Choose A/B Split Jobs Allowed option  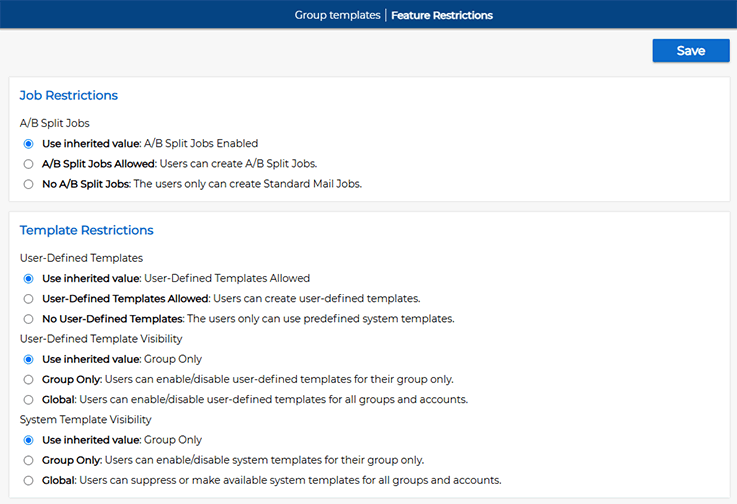[x=29, y=164]
